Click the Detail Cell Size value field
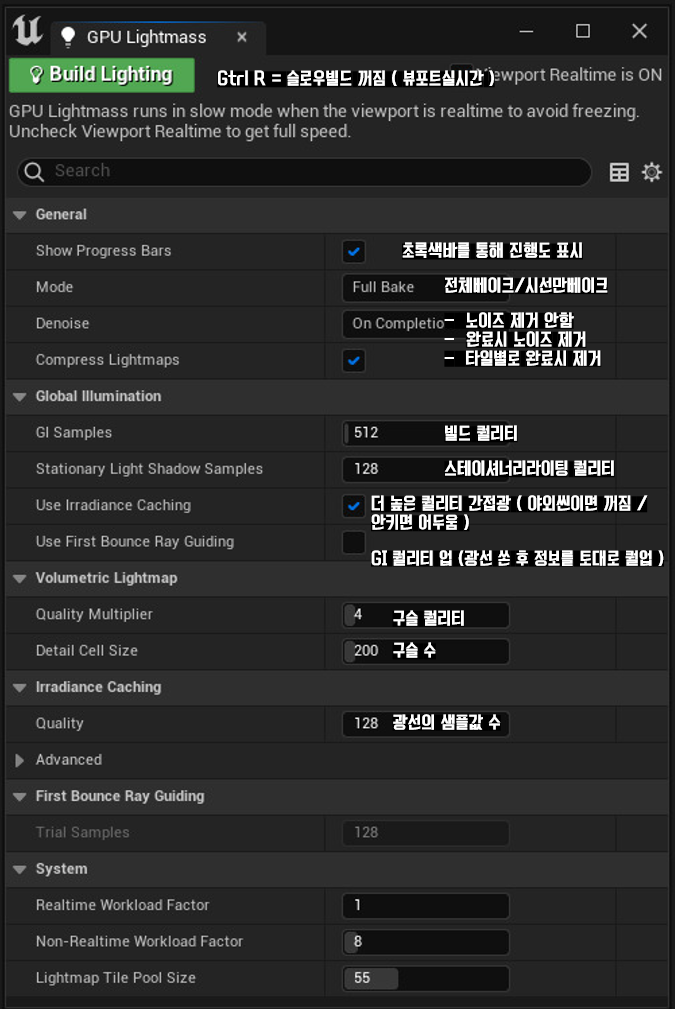 [x=425, y=651]
